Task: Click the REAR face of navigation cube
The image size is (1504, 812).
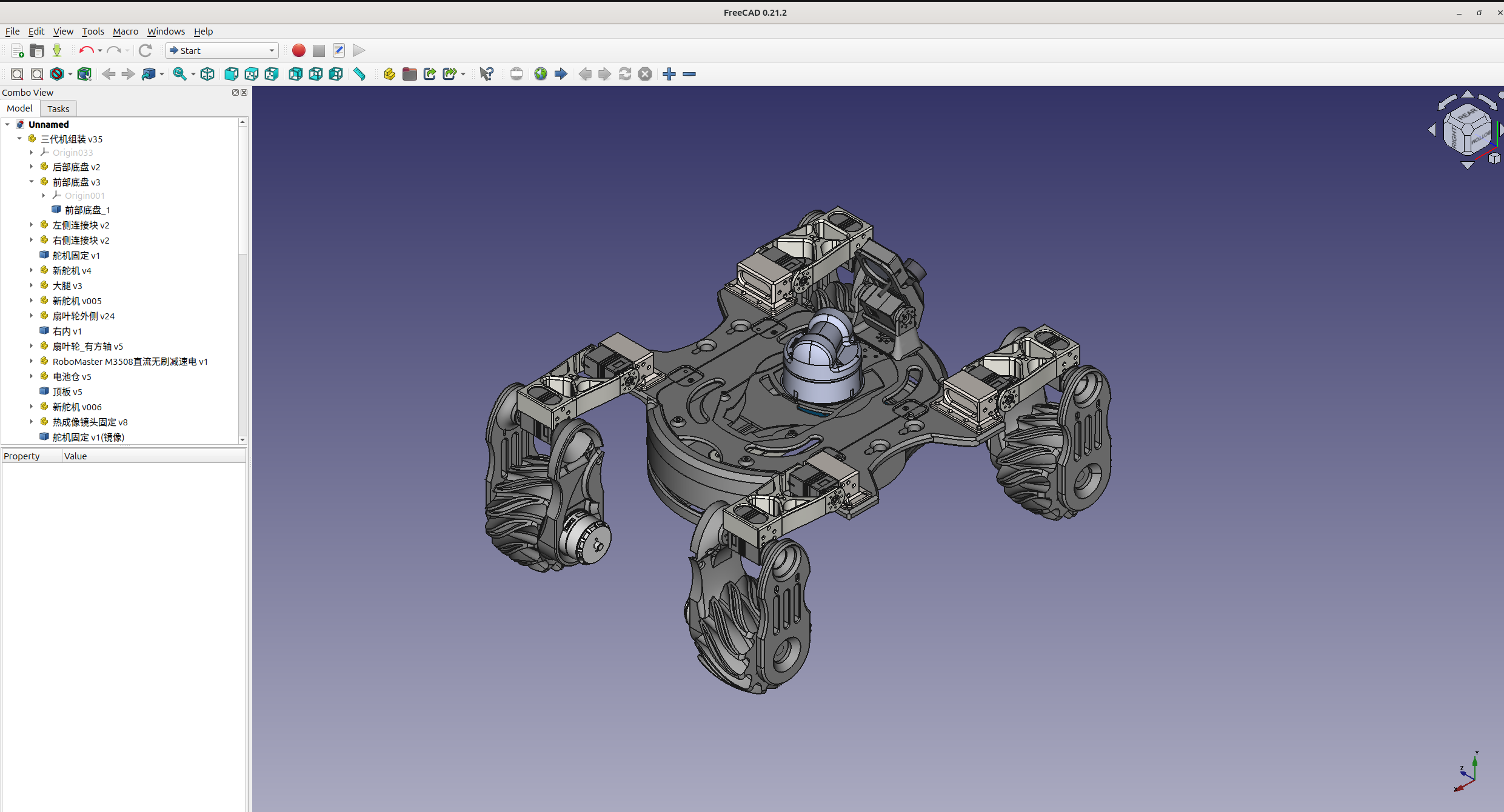Action: (x=1467, y=114)
